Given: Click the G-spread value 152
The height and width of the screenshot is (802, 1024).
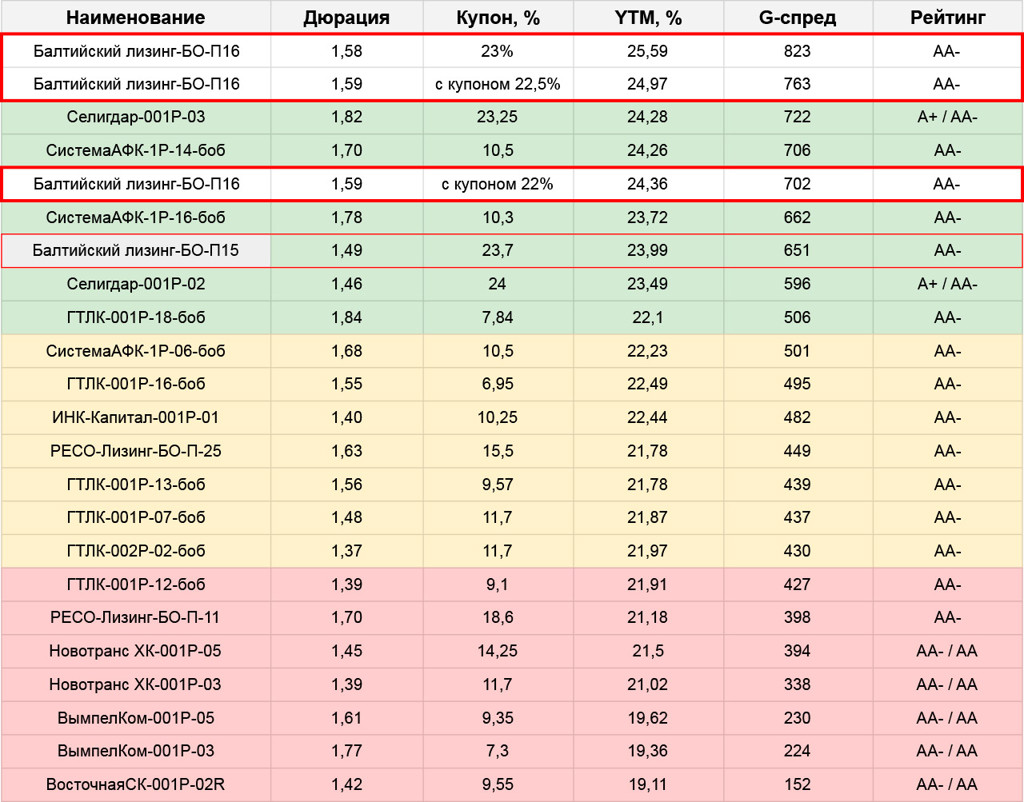Looking at the screenshot, I should pos(797,785).
